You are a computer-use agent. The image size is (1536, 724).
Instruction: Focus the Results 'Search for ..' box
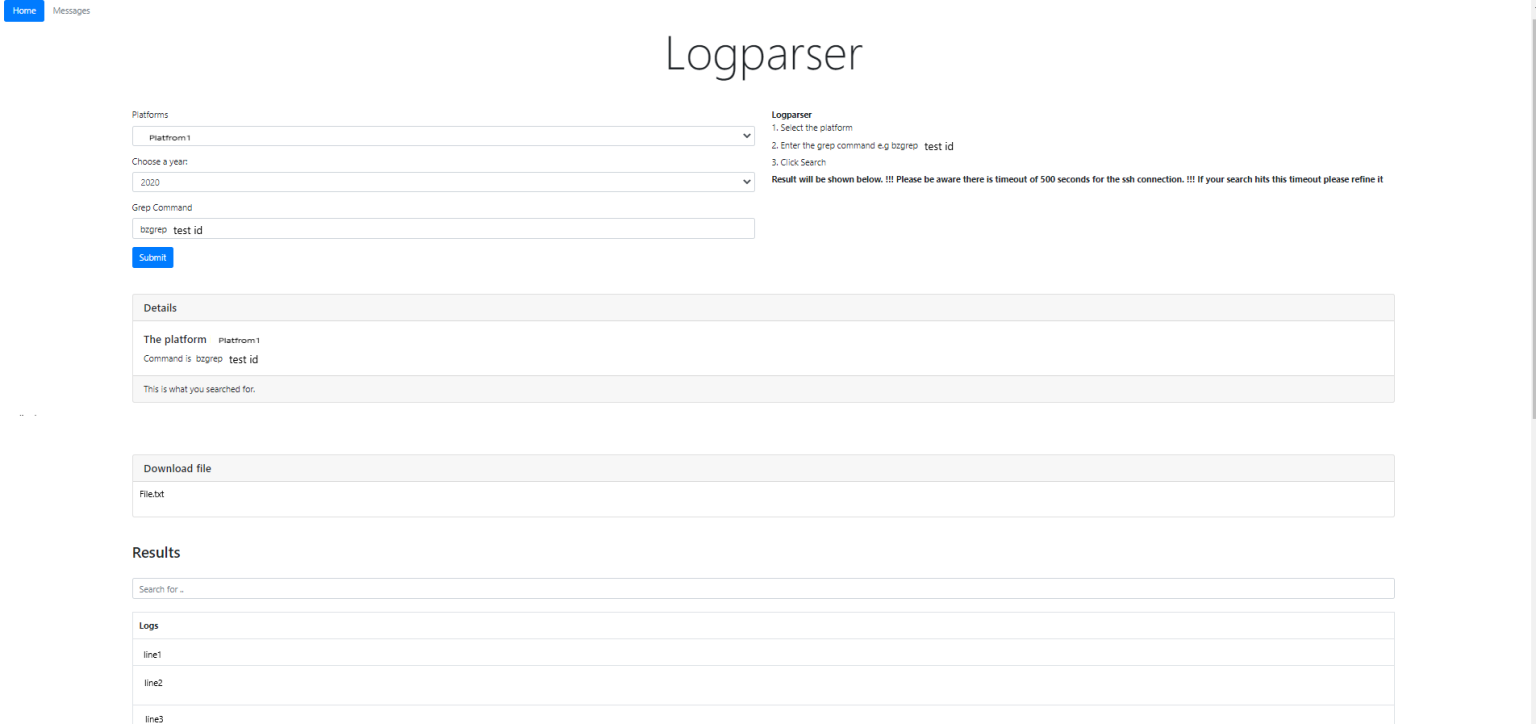762,589
